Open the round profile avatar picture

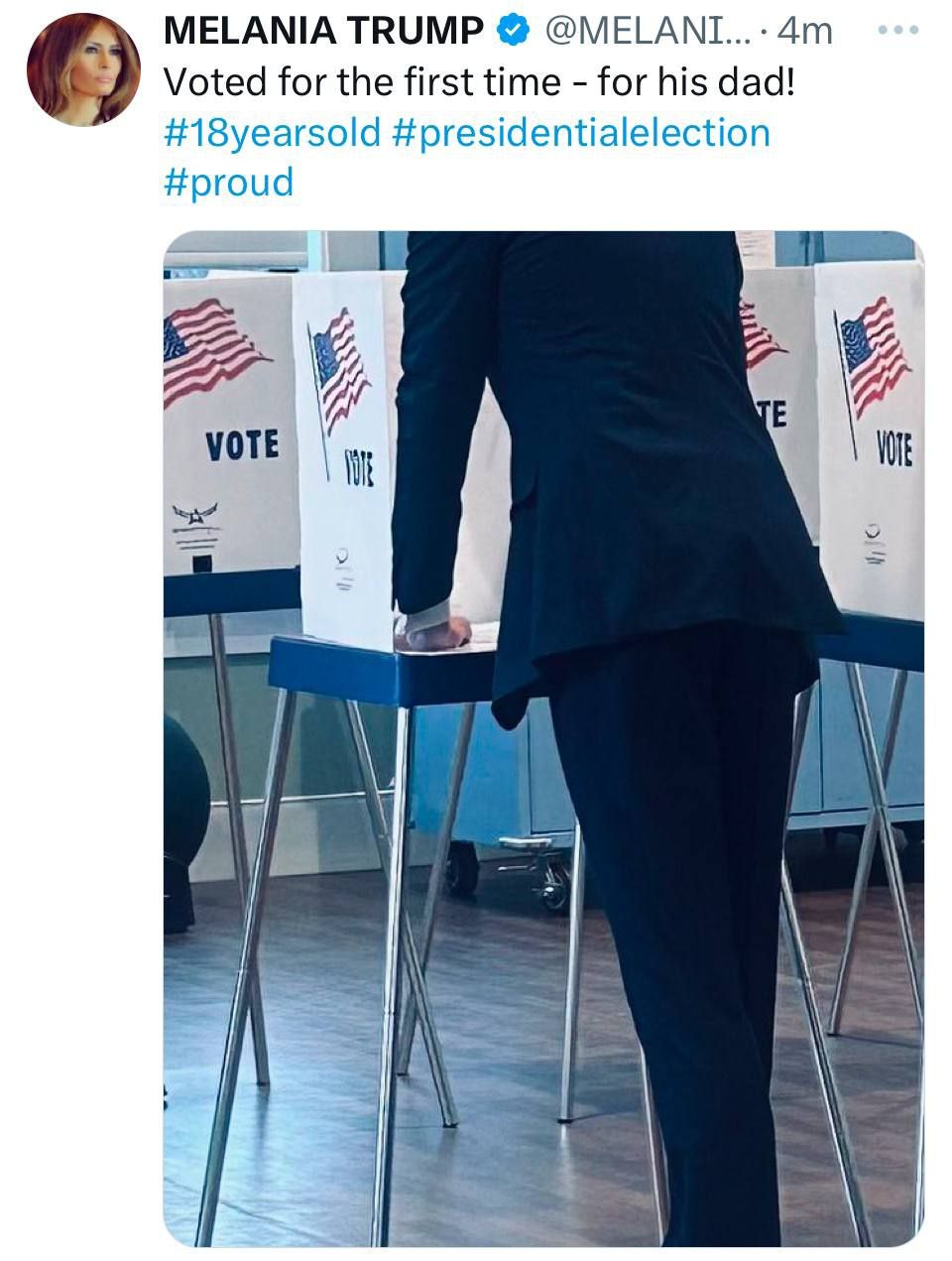point(83,68)
